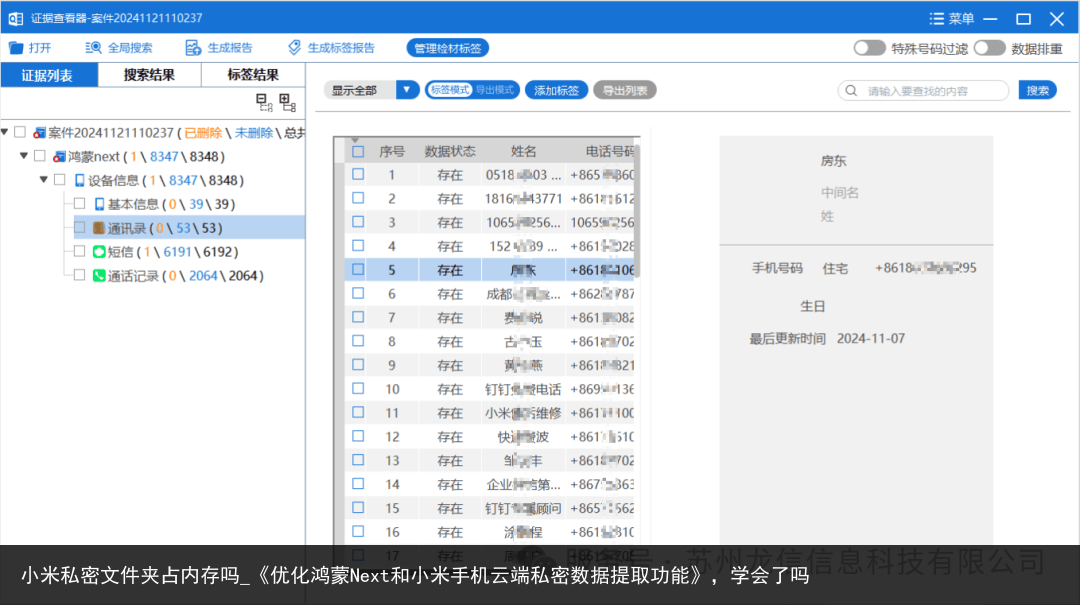Click the 鸿蒙next device icon

[x=59, y=157]
